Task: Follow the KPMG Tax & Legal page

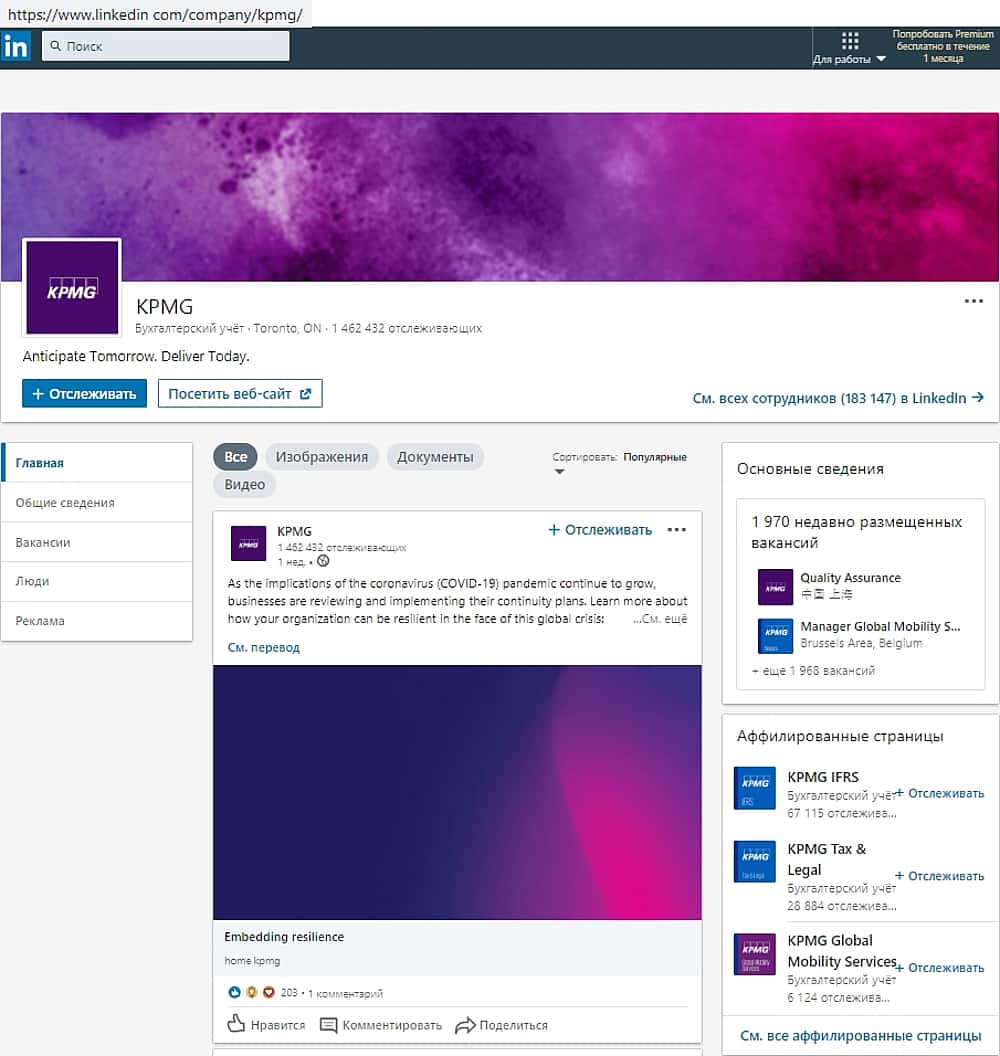Action: pos(939,876)
